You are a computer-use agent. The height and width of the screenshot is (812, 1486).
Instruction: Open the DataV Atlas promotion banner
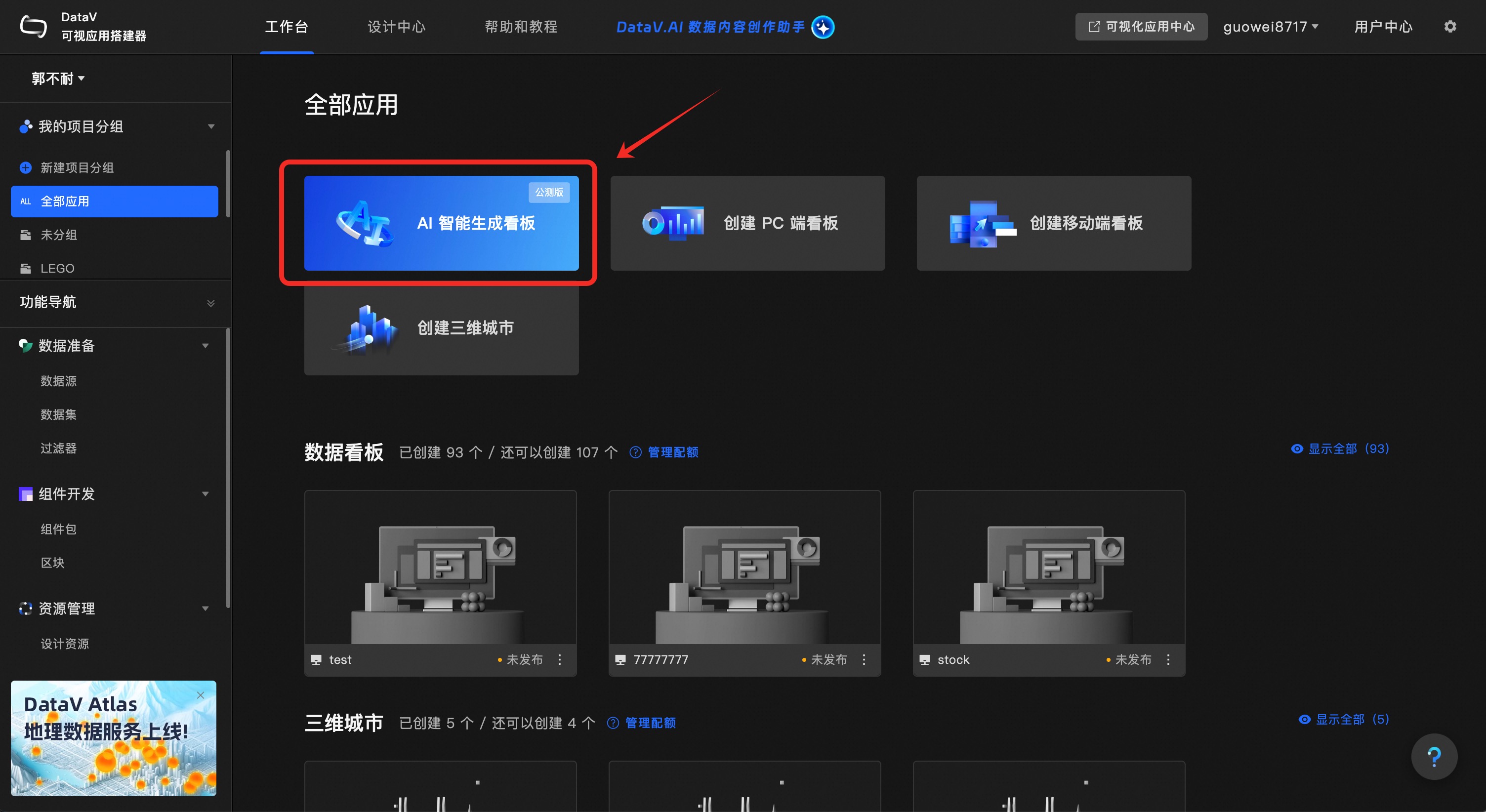coord(114,738)
